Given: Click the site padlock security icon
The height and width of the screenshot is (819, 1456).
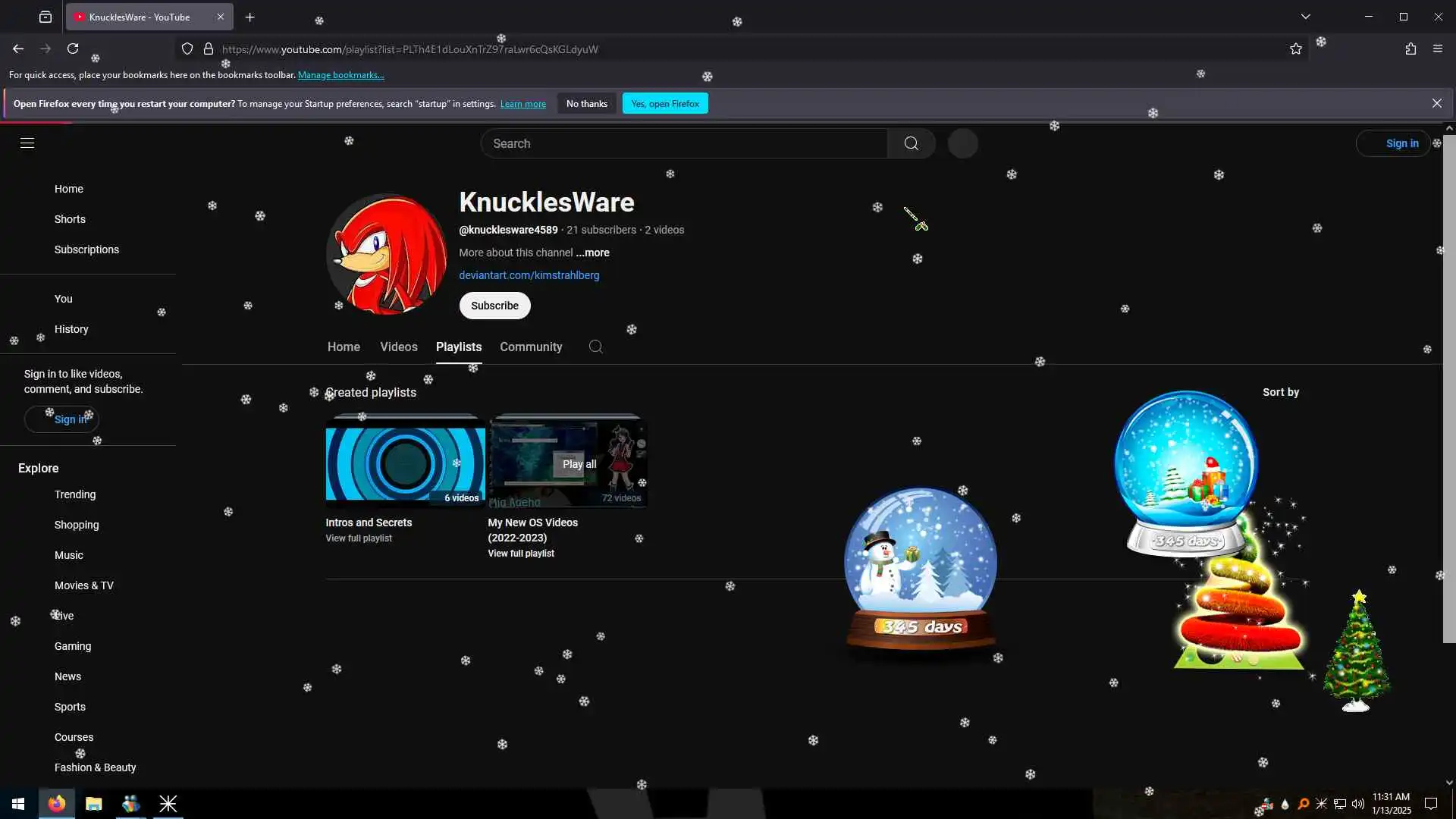Looking at the screenshot, I should [209, 49].
